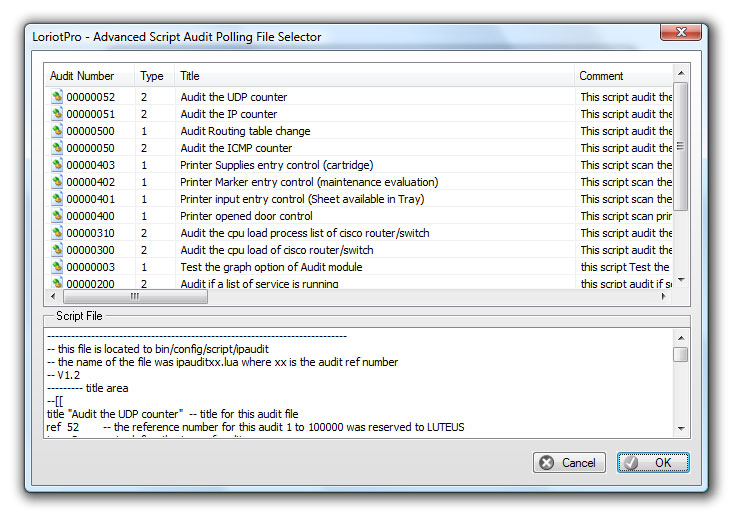Select 'Audit the cpu load of cisco router/switch'
The width and height of the screenshot is (730, 512).
(x=277, y=250)
